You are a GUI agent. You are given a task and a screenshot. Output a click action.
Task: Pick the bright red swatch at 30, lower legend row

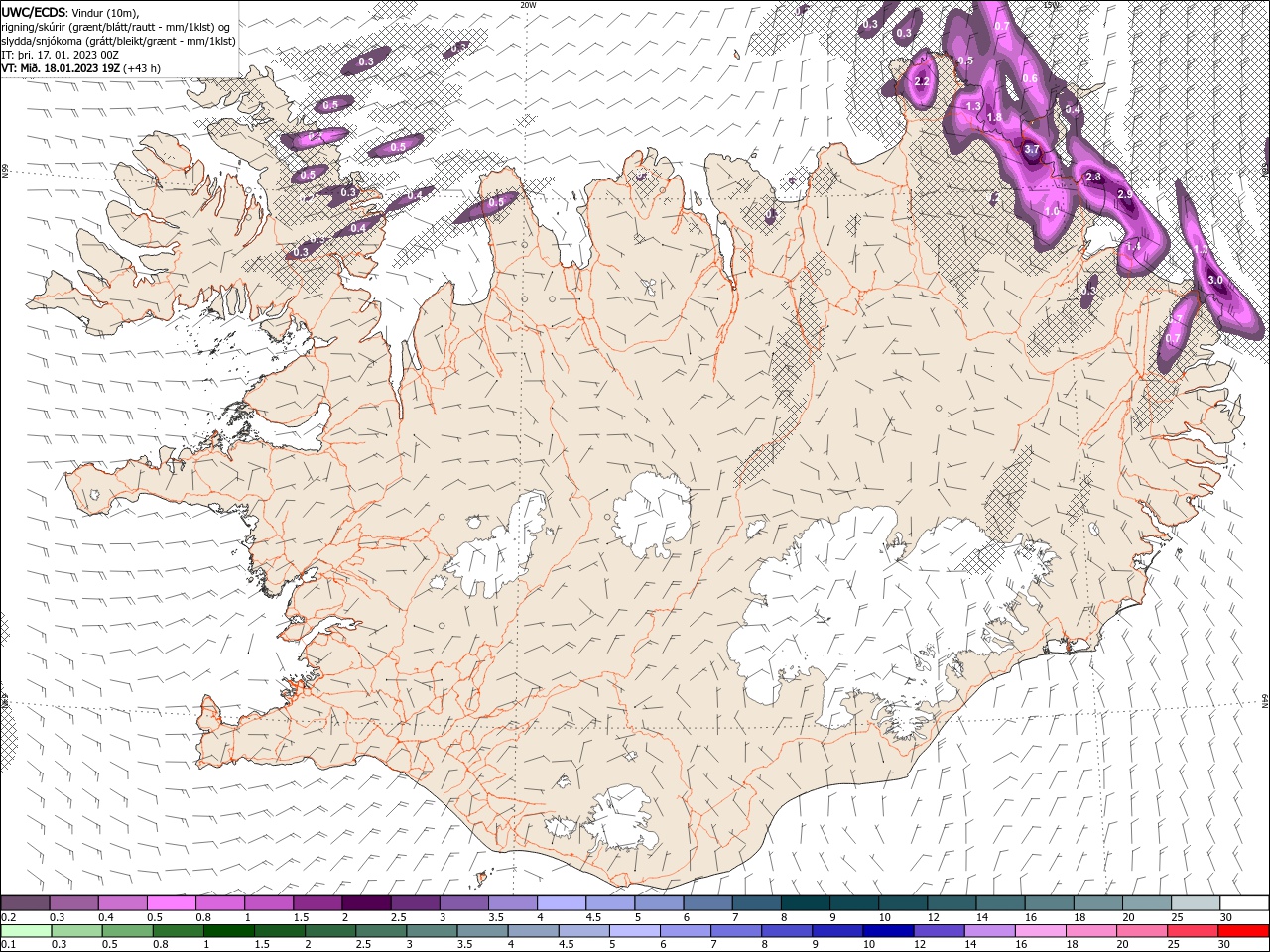1243,931
